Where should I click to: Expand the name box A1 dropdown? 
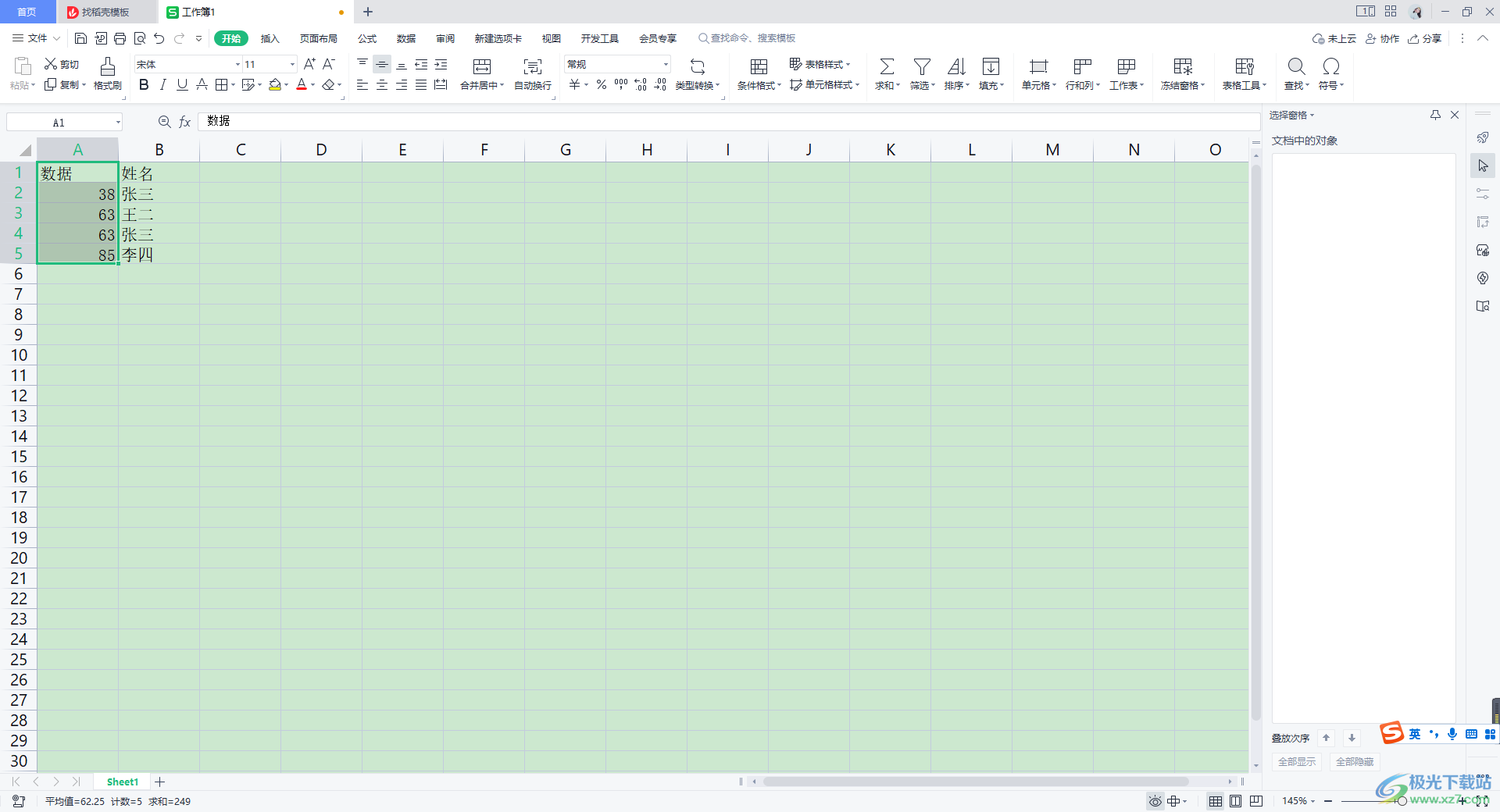coord(118,122)
